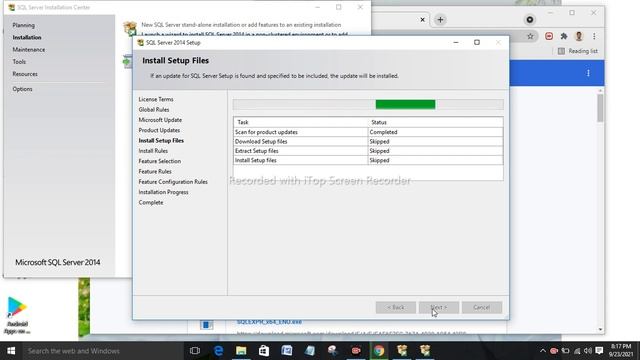Click the Install Rules step

point(153,151)
